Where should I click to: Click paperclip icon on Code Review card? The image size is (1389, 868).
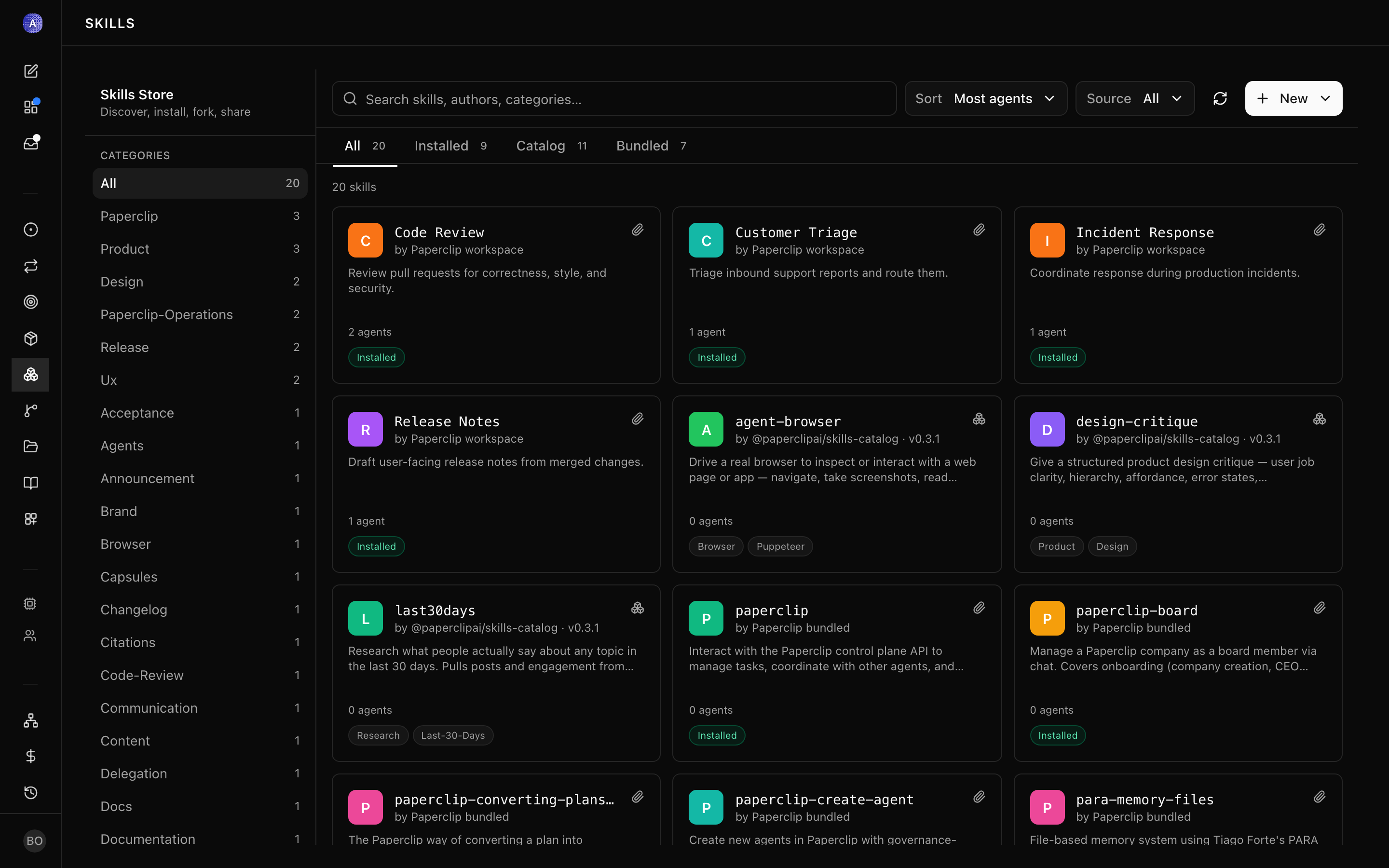[638, 230]
